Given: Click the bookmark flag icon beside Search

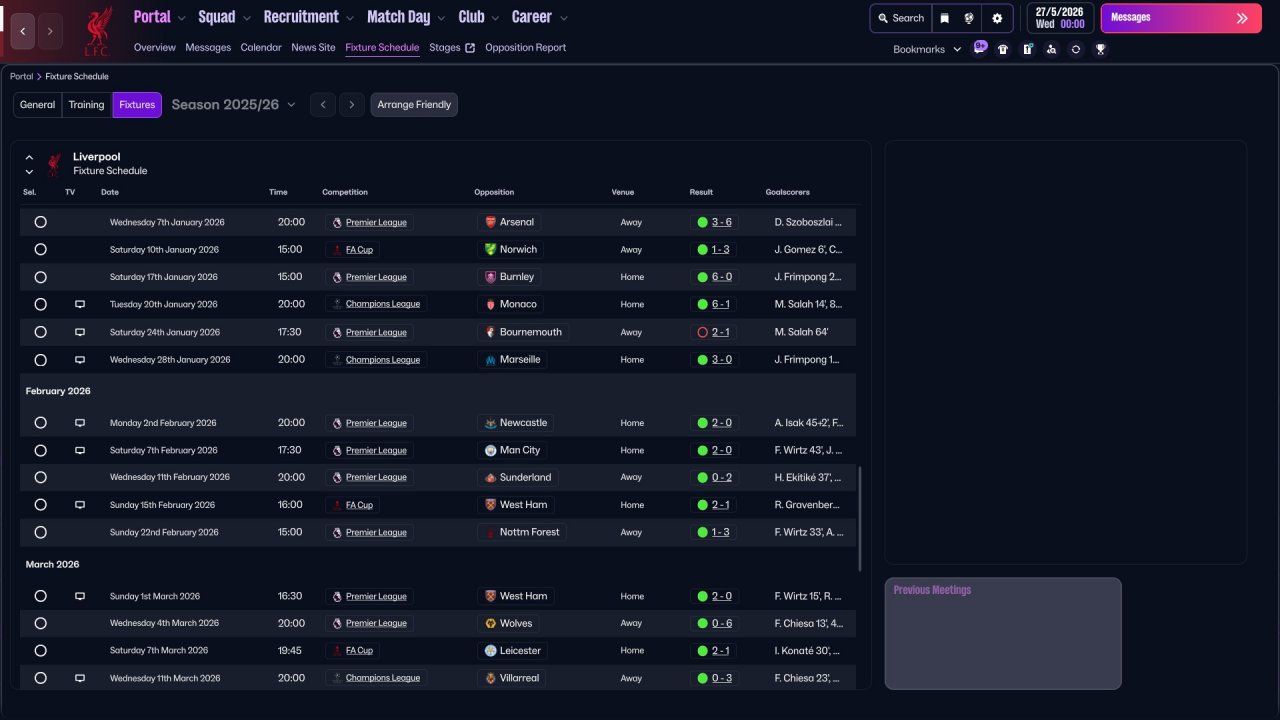Looking at the screenshot, I should click(x=945, y=18).
